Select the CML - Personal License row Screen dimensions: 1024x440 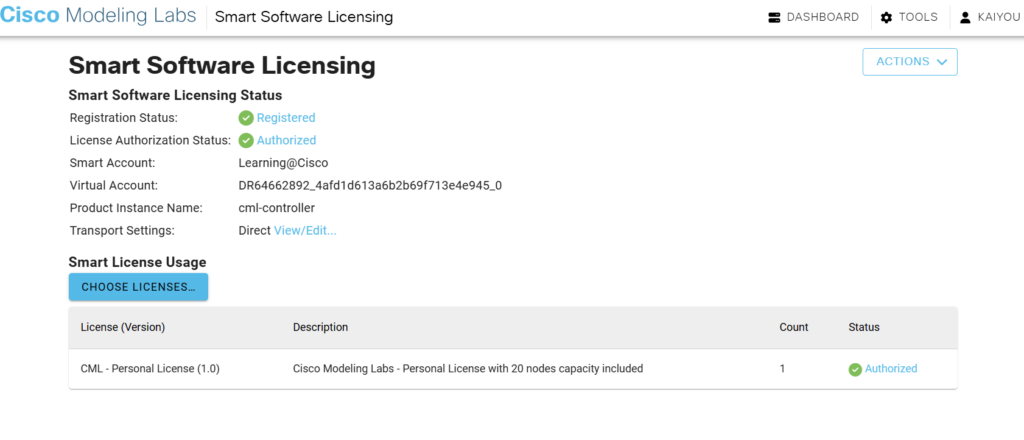tap(513, 369)
